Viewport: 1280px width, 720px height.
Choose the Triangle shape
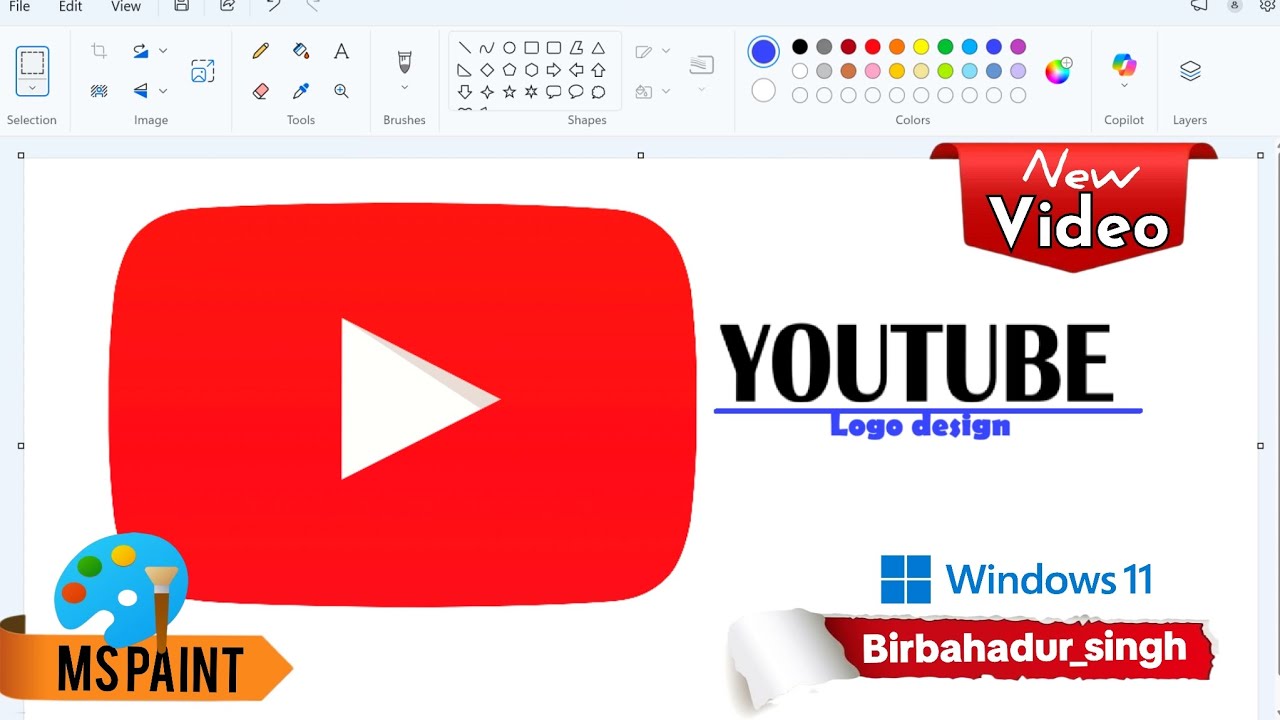(598, 48)
